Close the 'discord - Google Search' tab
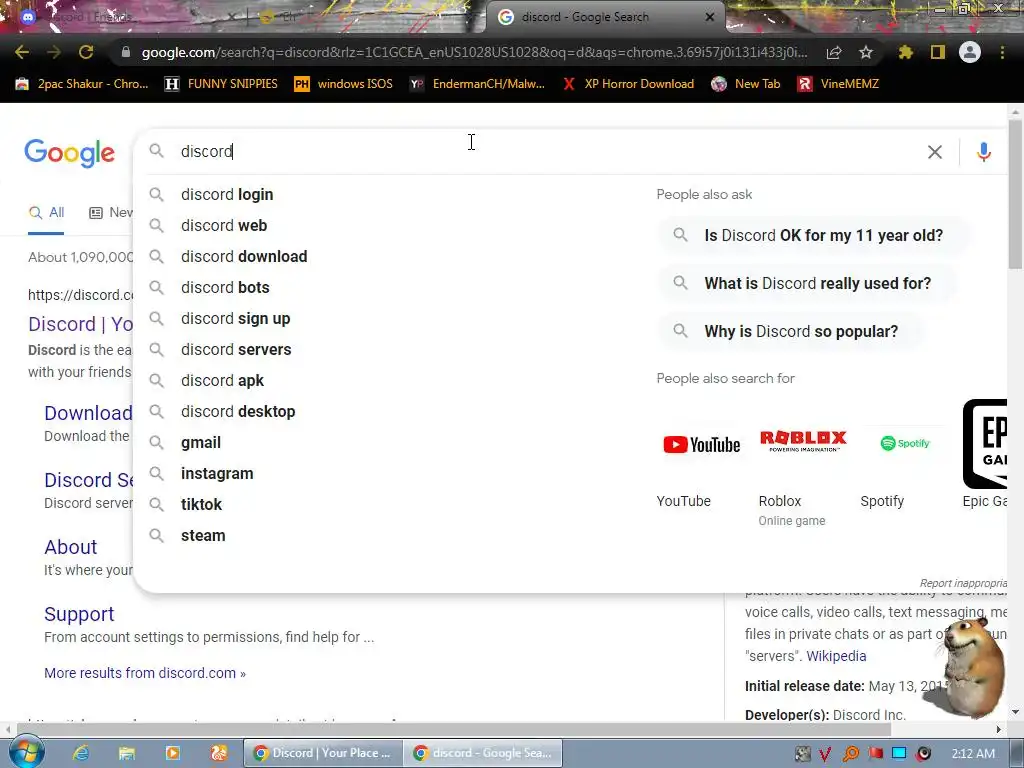Viewport: 1024px width, 768px height. [x=710, y=17]
